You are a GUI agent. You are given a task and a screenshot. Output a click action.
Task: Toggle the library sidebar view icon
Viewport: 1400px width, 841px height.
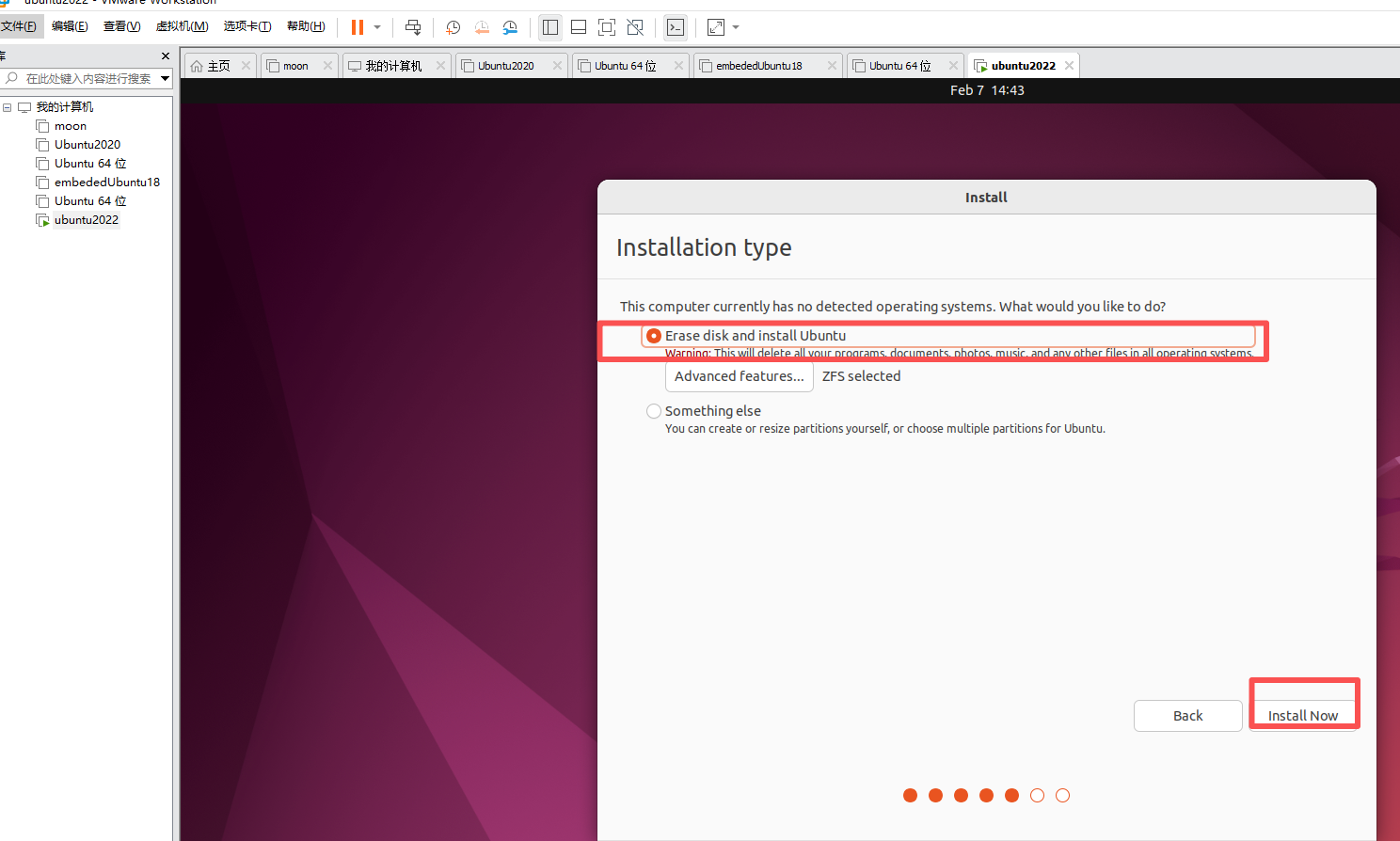tap(550, 27)
